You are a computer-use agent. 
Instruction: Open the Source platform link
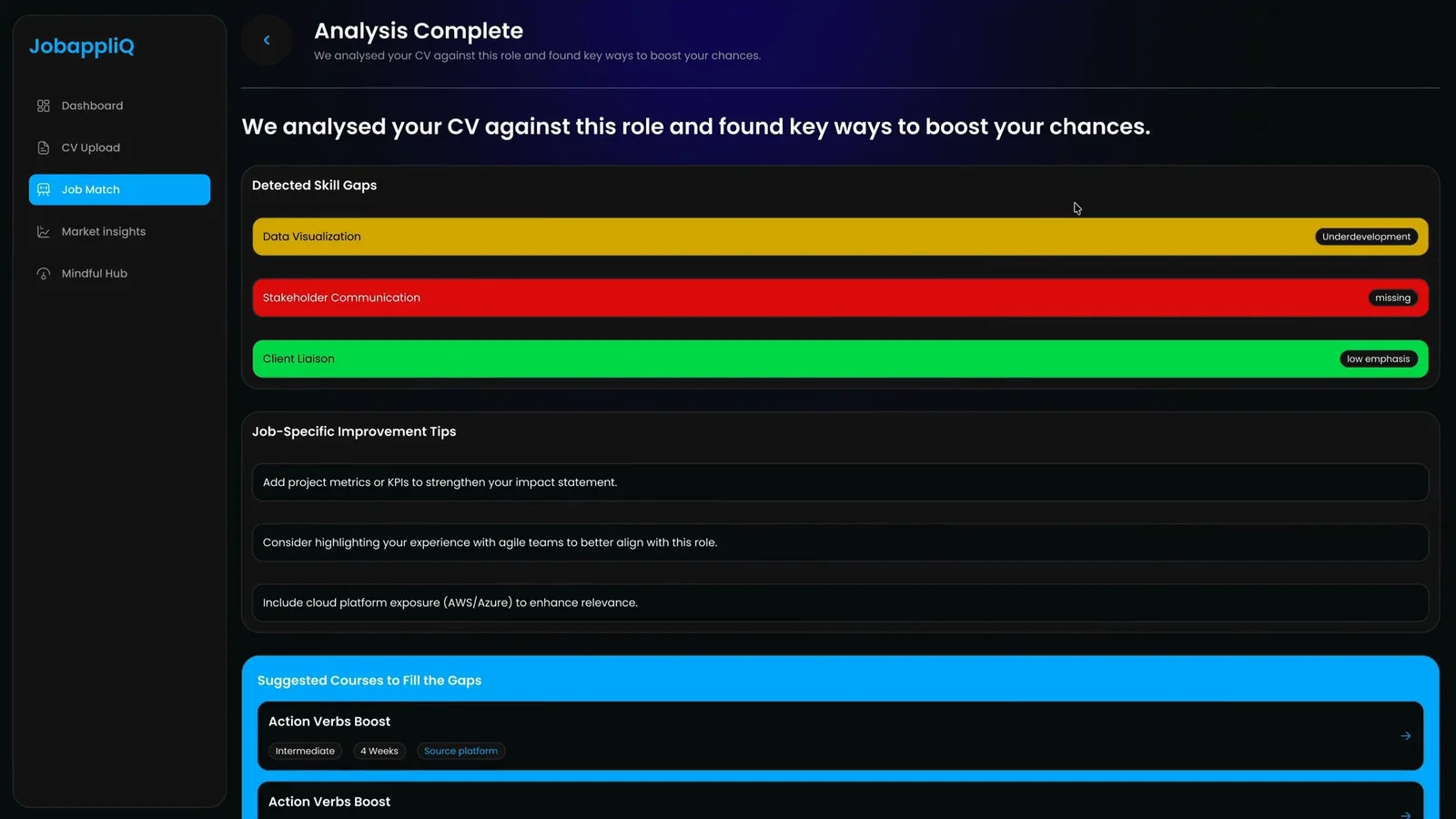(460, 751)
